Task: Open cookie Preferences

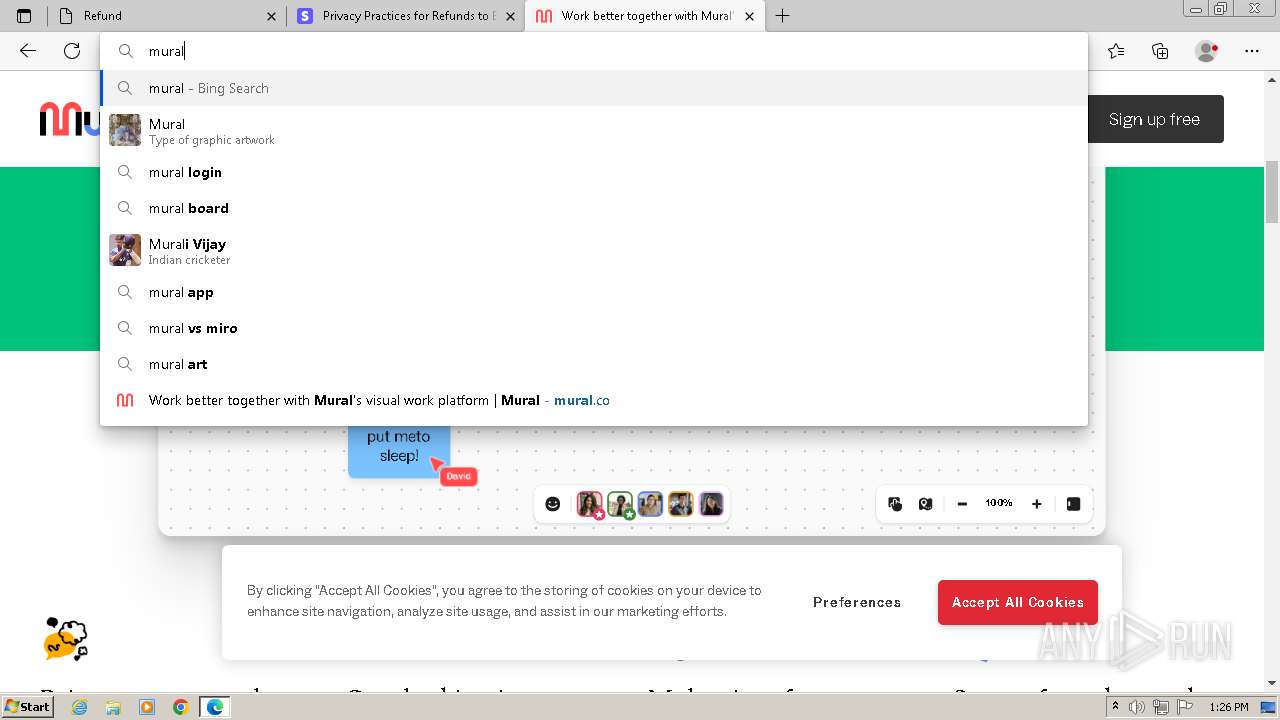Action: tap(857, 602)
